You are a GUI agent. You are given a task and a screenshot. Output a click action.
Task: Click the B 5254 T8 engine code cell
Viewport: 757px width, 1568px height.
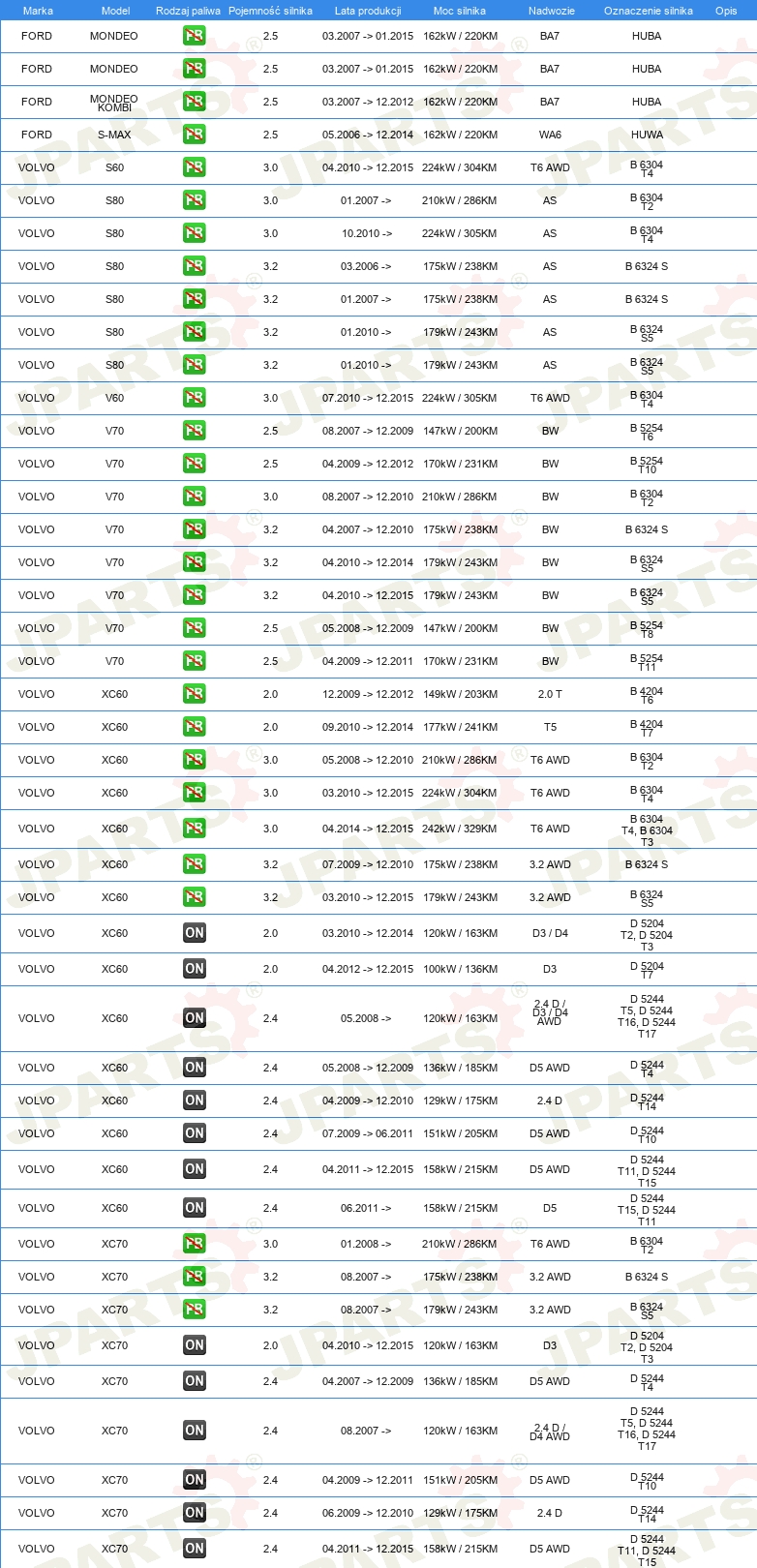tap(647, 629)
